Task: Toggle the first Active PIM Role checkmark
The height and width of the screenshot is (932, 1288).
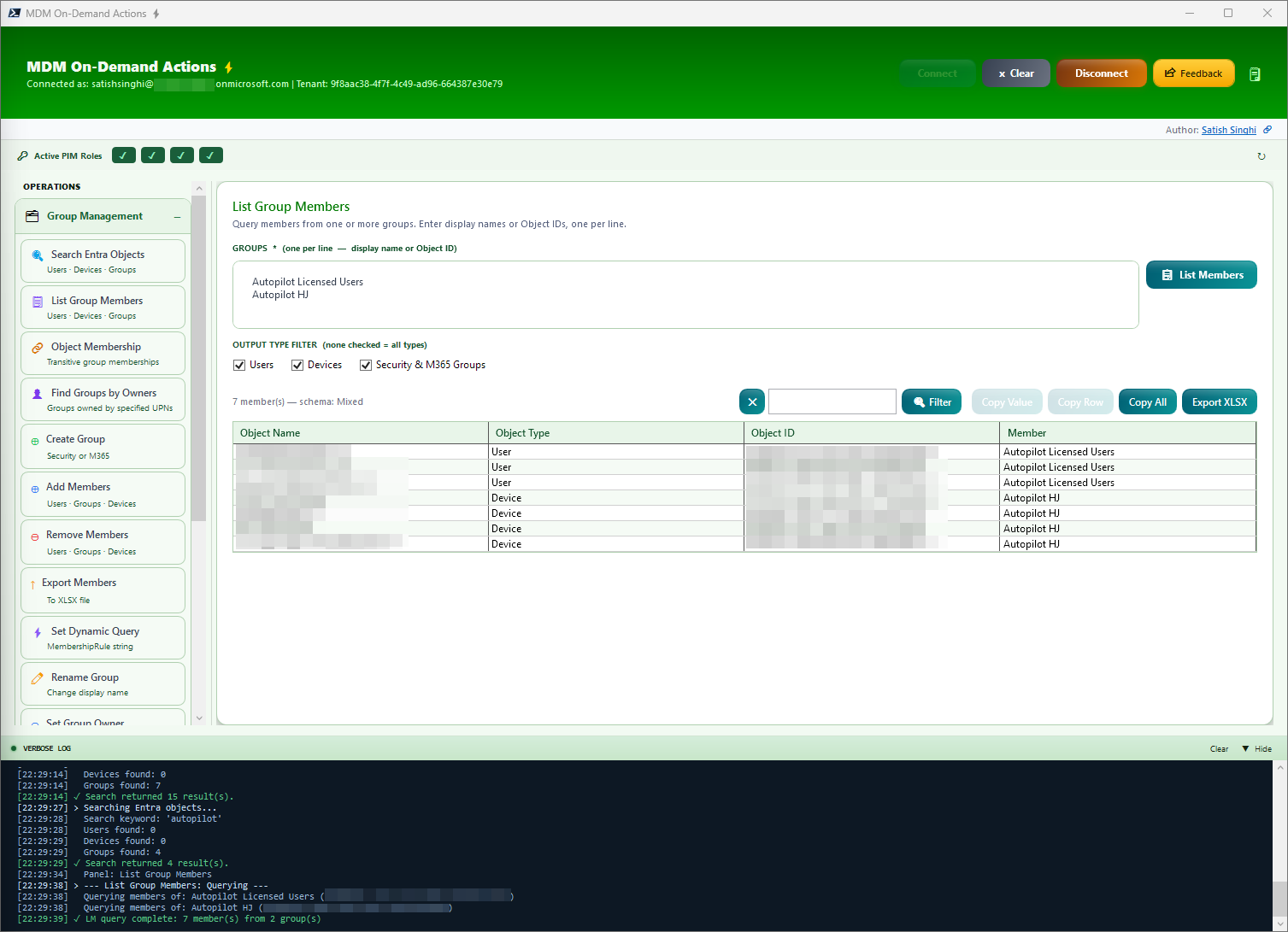Action: click(x=123, y=155)
